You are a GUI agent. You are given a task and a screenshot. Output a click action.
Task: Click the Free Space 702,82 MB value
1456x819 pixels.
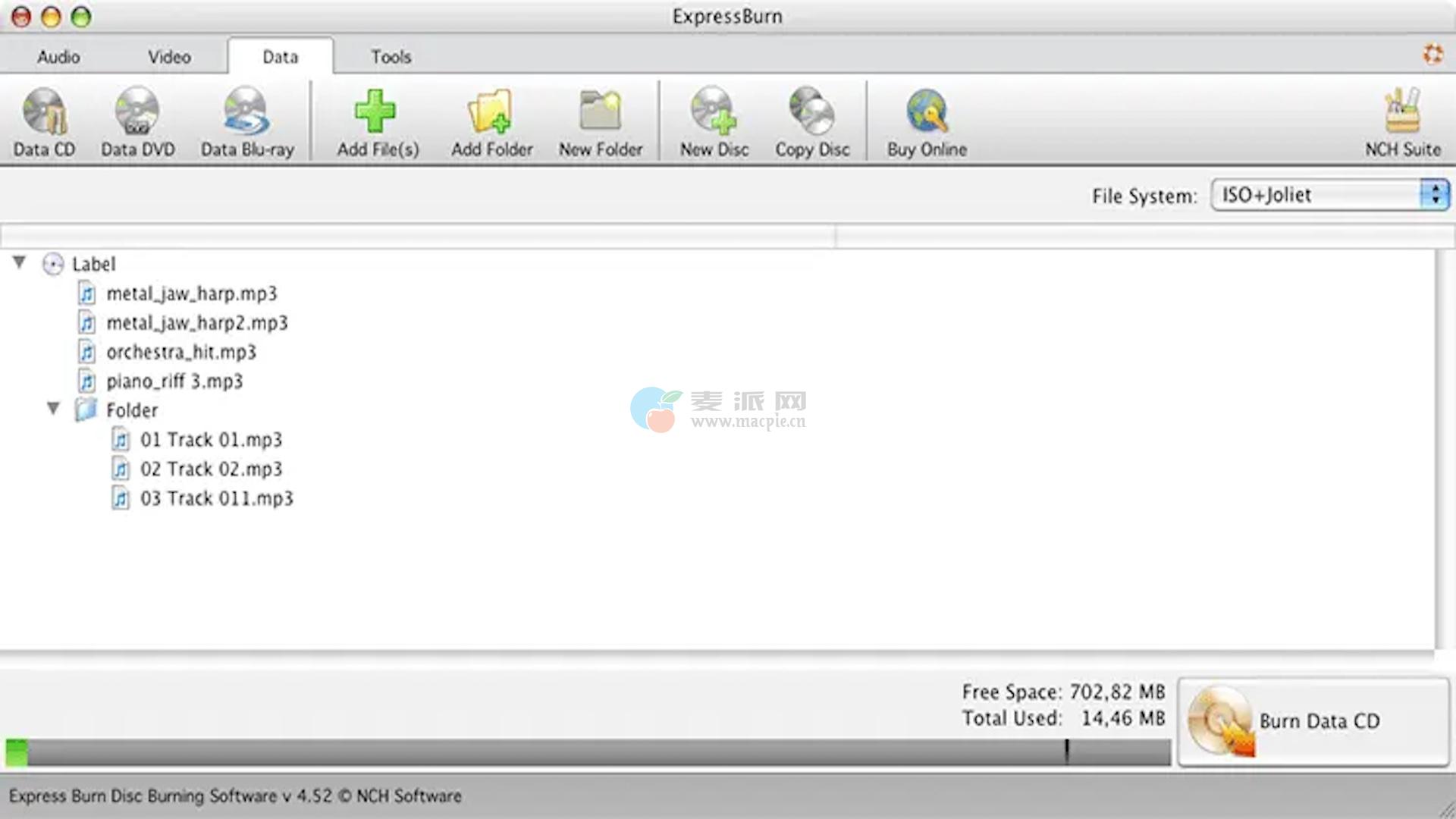click(x=1117, y=692)
